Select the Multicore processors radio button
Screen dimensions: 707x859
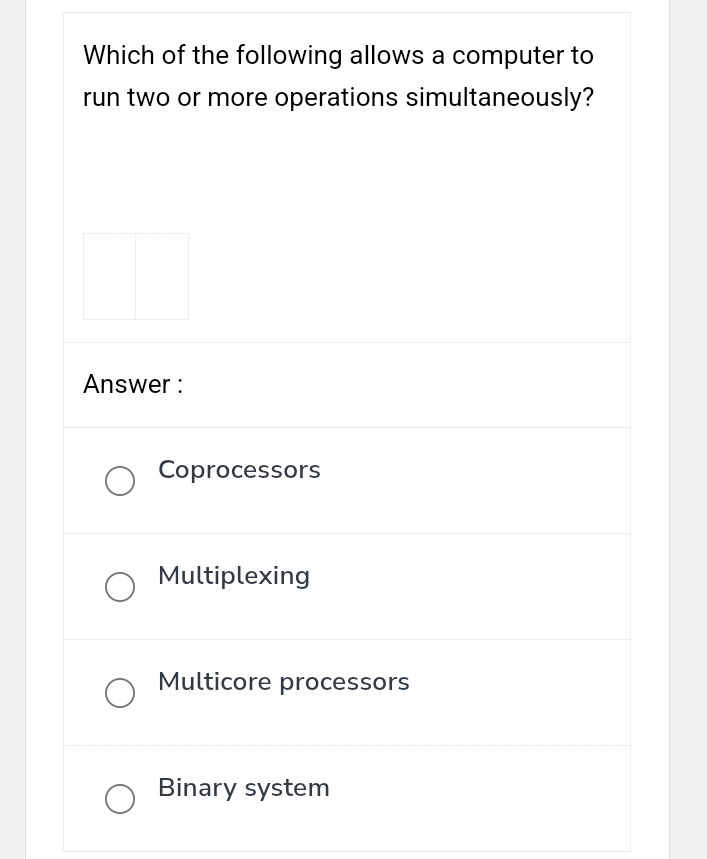click(x=120, y=693)
